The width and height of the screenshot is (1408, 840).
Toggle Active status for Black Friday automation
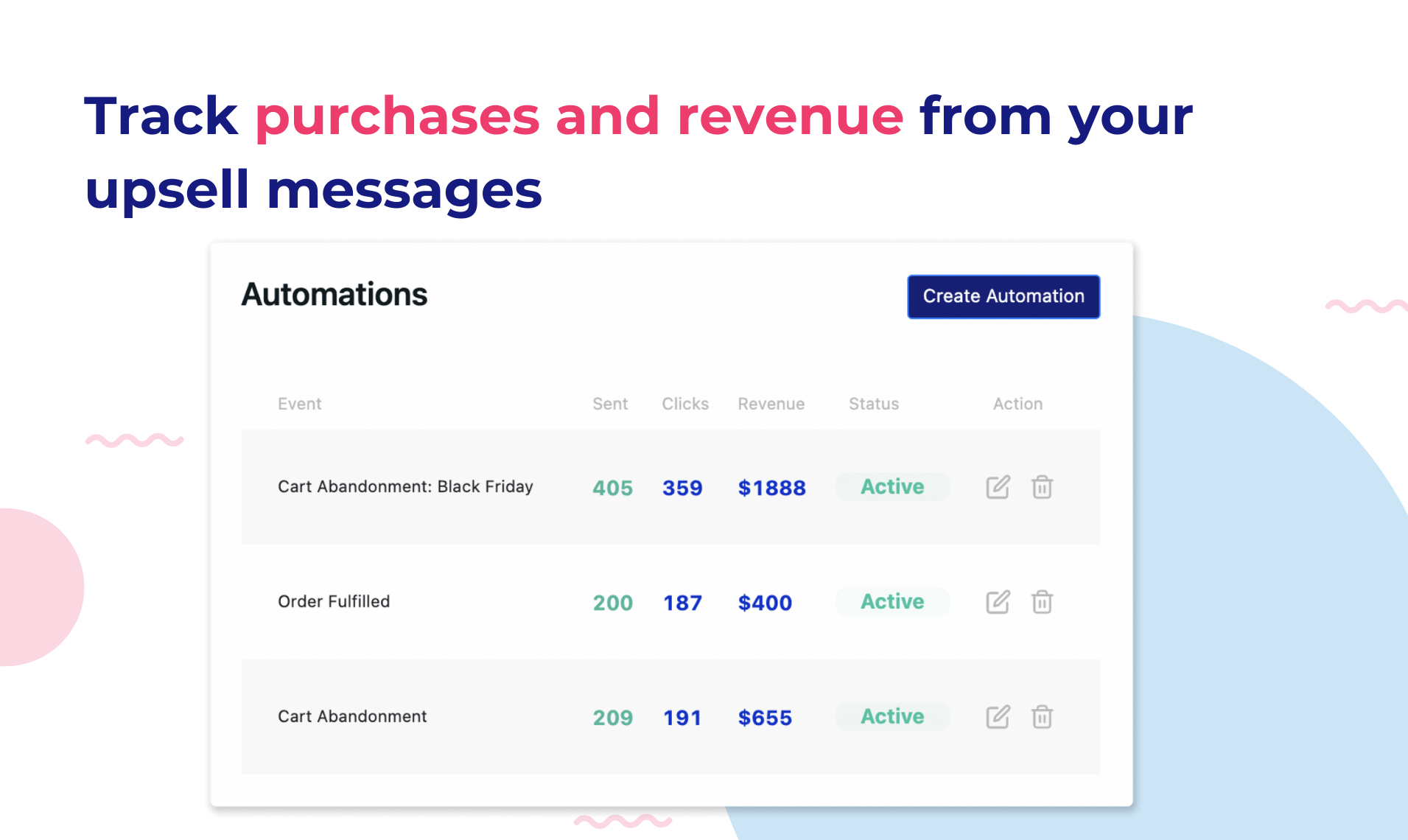pos(892,486)
